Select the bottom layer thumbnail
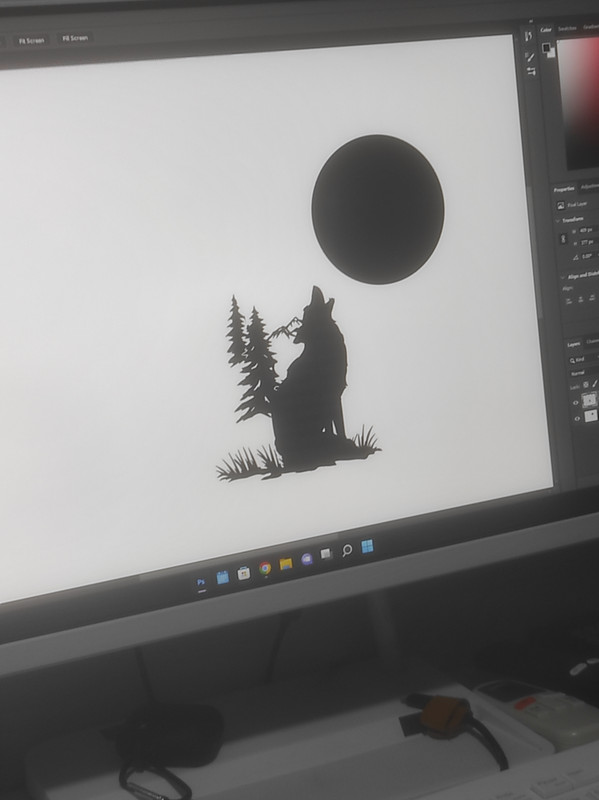The image size is (599, 800). click(591, 416)
